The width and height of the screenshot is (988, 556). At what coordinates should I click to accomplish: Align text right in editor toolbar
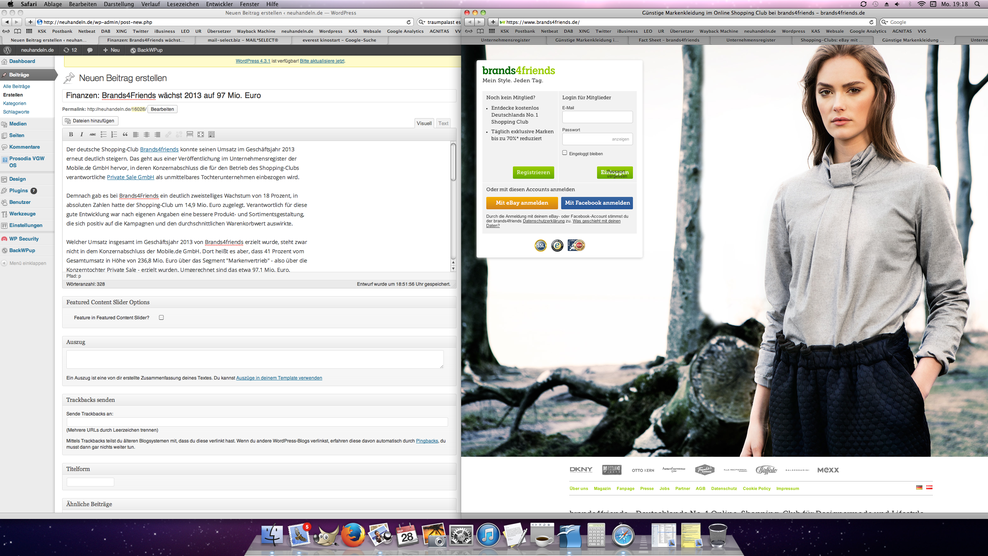[x=157, y=134]
